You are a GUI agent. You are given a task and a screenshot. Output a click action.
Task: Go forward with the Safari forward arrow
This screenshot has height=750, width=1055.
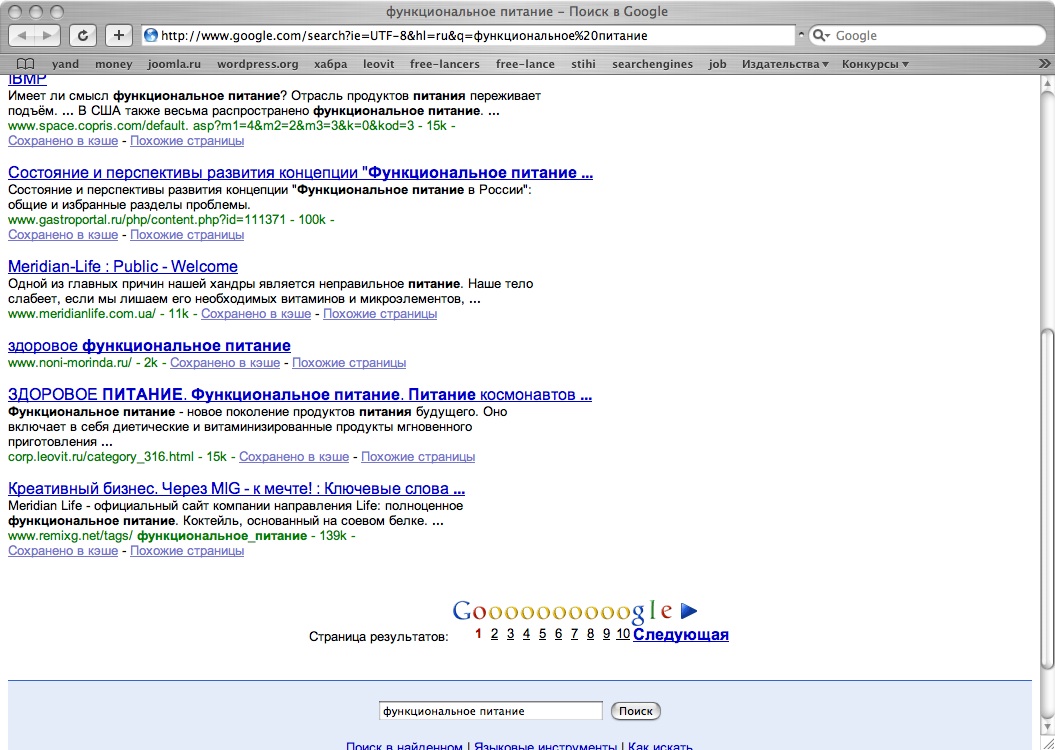click(47, 36)
